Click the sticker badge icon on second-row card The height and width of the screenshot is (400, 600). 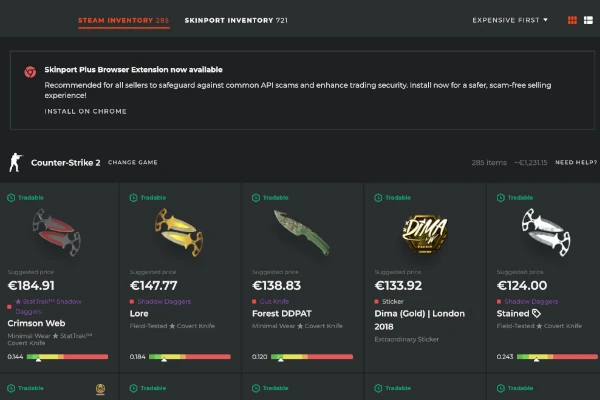100,389
